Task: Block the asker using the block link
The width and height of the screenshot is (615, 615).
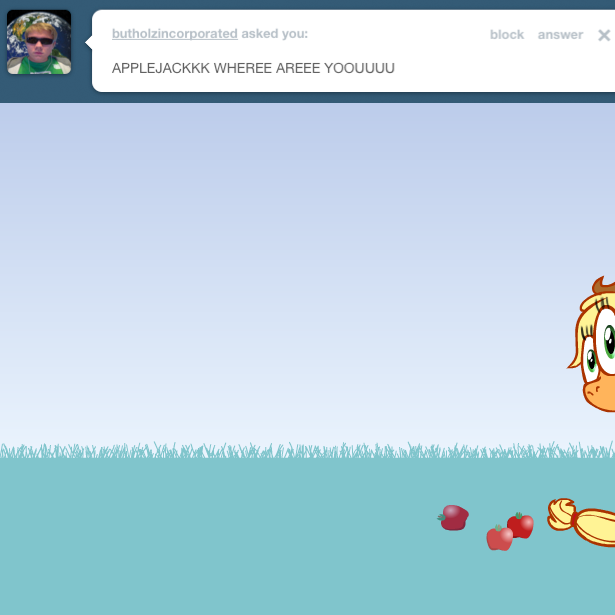Action: (507, 35)
